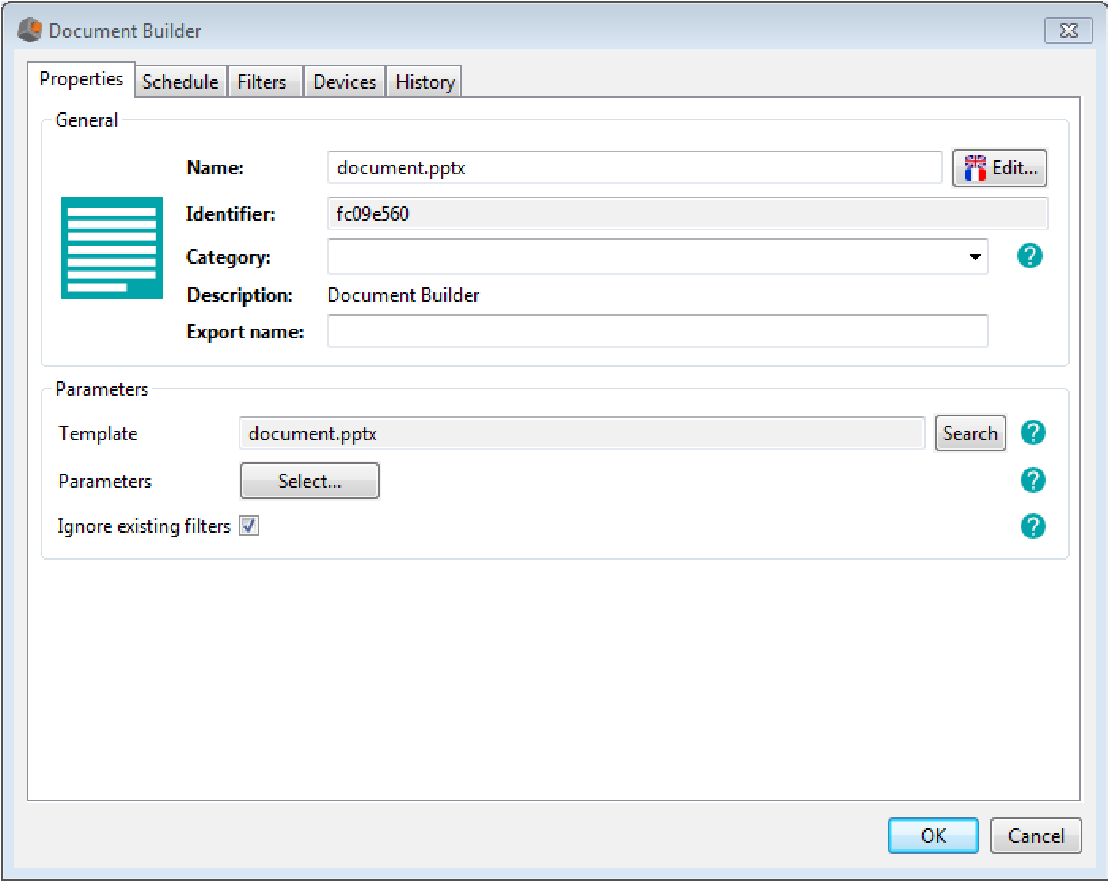Image resolution: width=1108 pixels, height=881 pixels.
Task: Open the Select... parameters button
Action: 310,481
